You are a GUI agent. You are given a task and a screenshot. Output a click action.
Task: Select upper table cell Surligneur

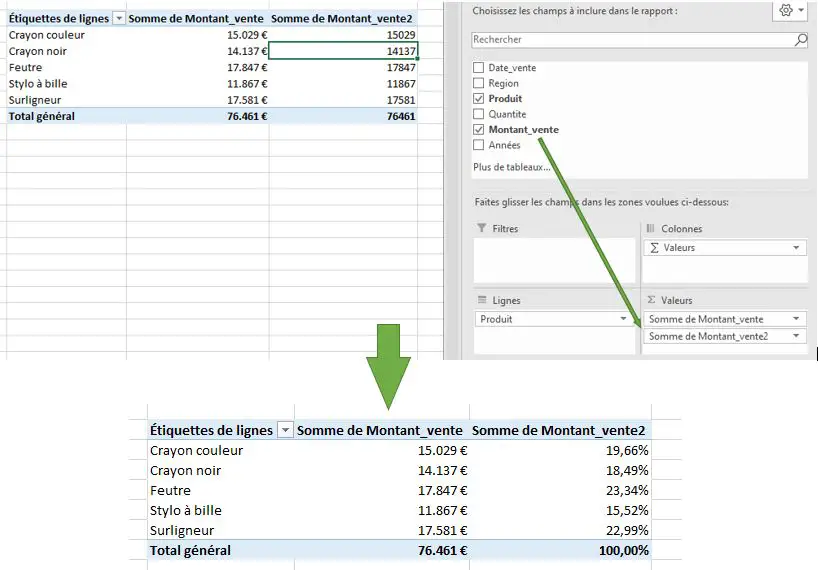pos(66,100)
